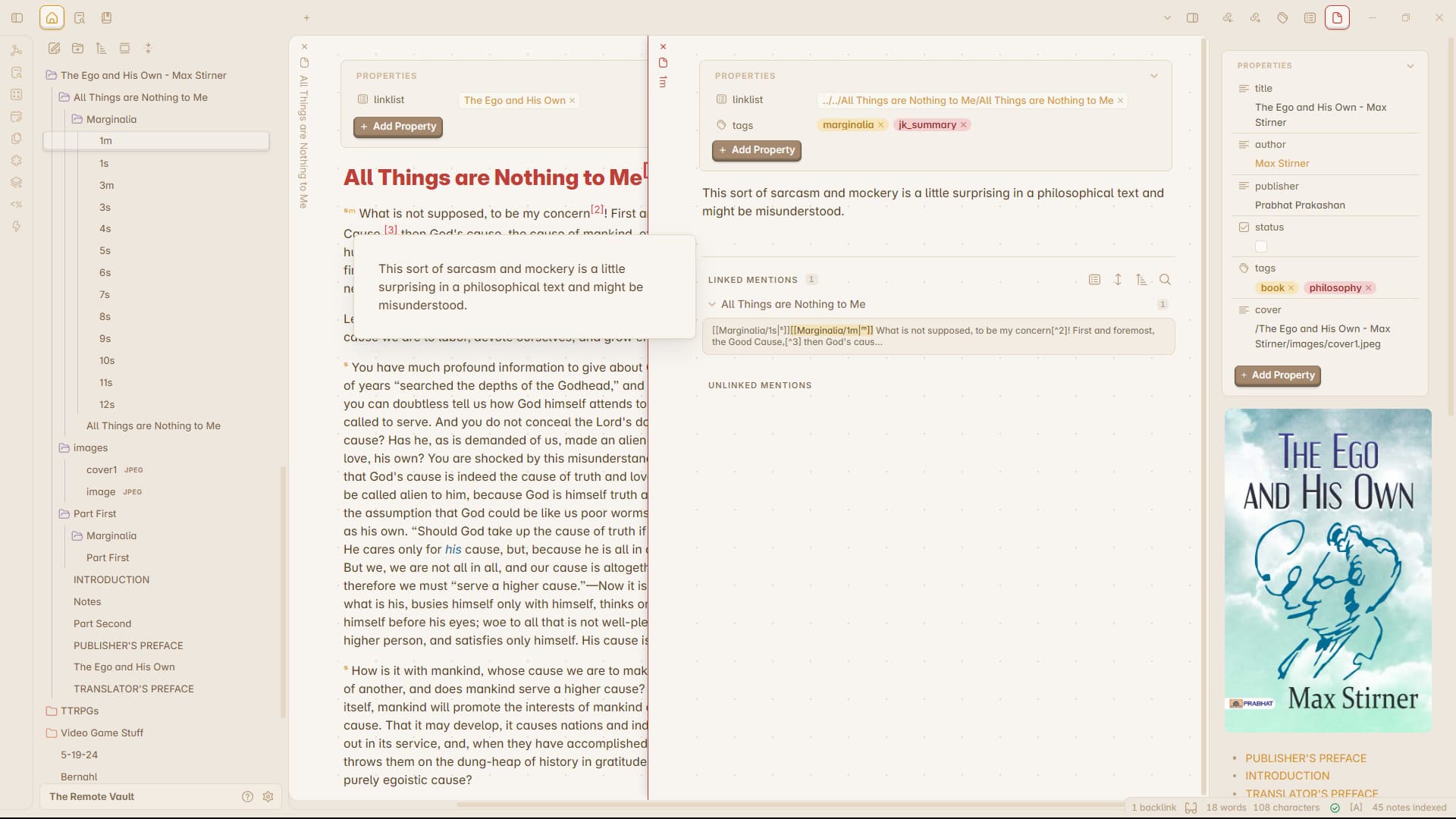
Task: Click the Max Stirner author link
Action: pyautogui.click(x=1282, y=164)
